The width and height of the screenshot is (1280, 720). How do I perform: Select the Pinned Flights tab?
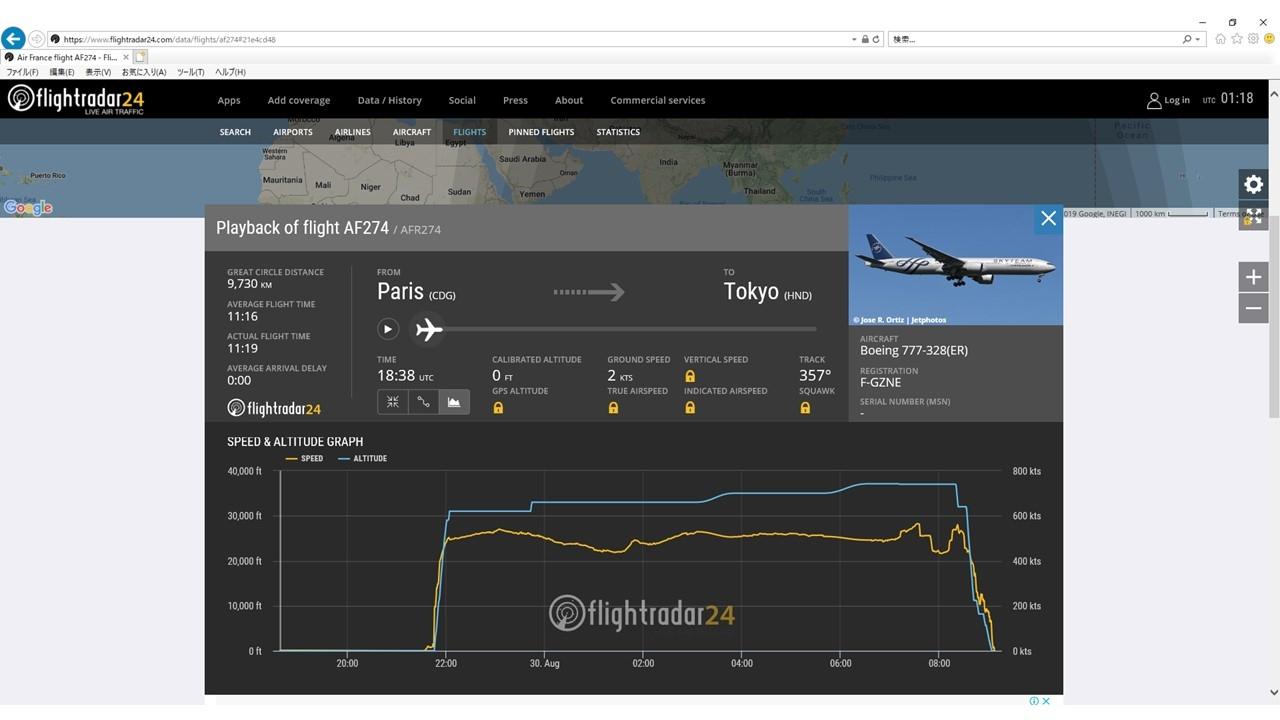[541, 132]
